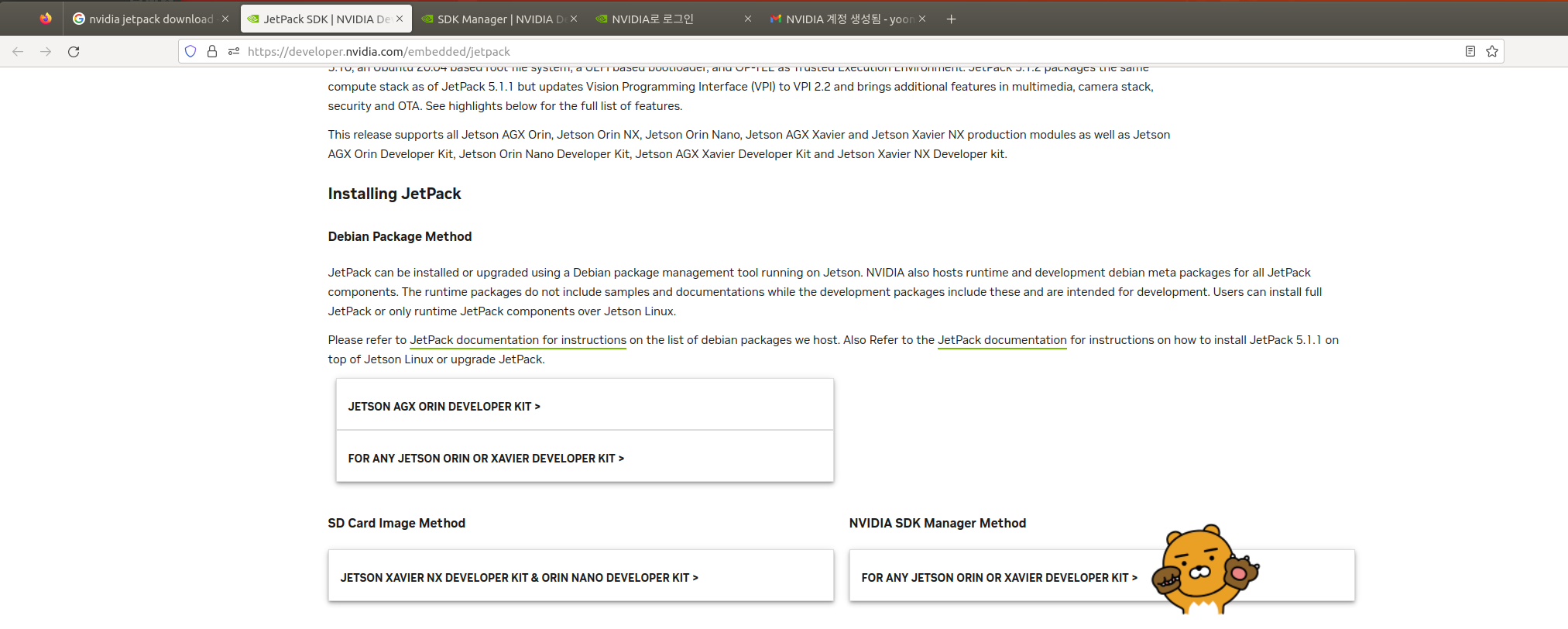Bookmark this page with star icon
The height and width of the screenshot is (629, 1568).
1492,51
